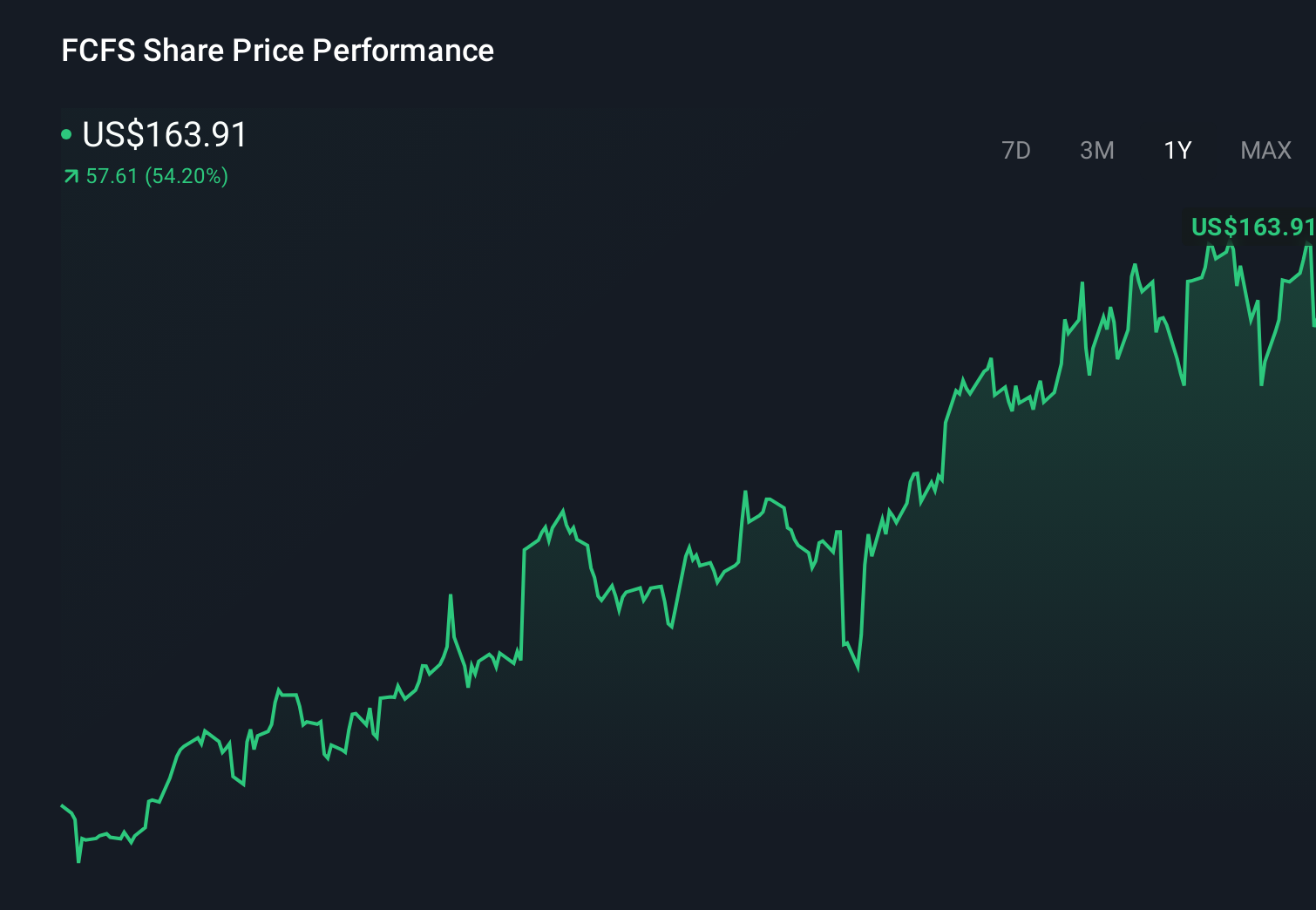Click the green dot beside the current price
The width and height of the screenshot is (1316, 910).
coord(64,134)
